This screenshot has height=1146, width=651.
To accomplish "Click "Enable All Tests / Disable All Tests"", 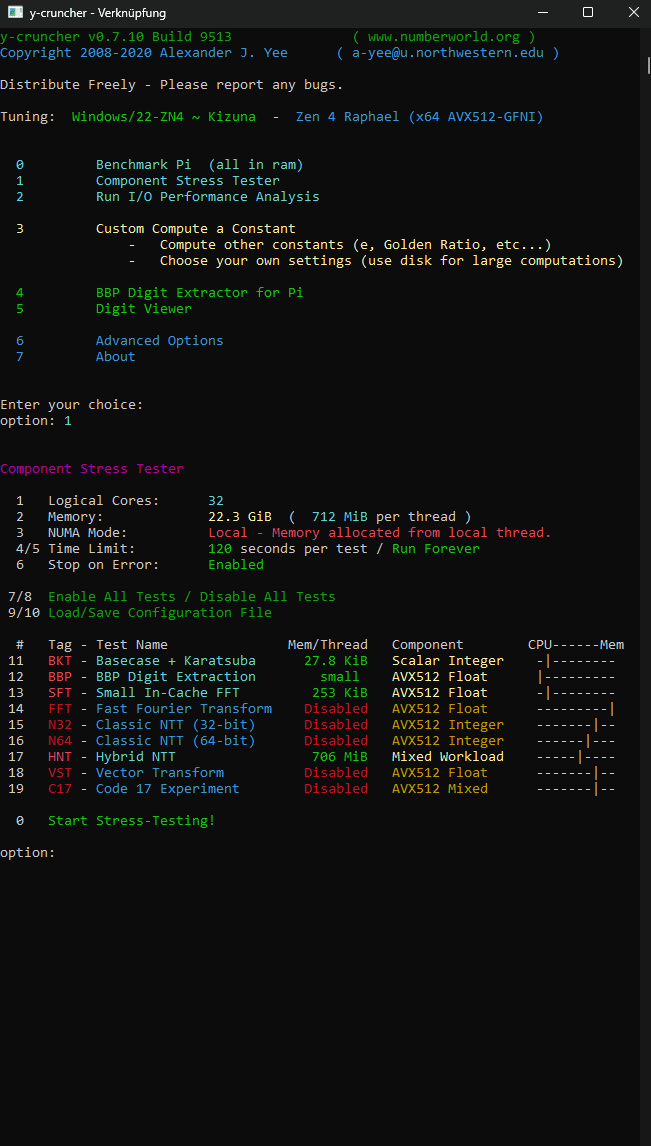I will click(191, 597).
